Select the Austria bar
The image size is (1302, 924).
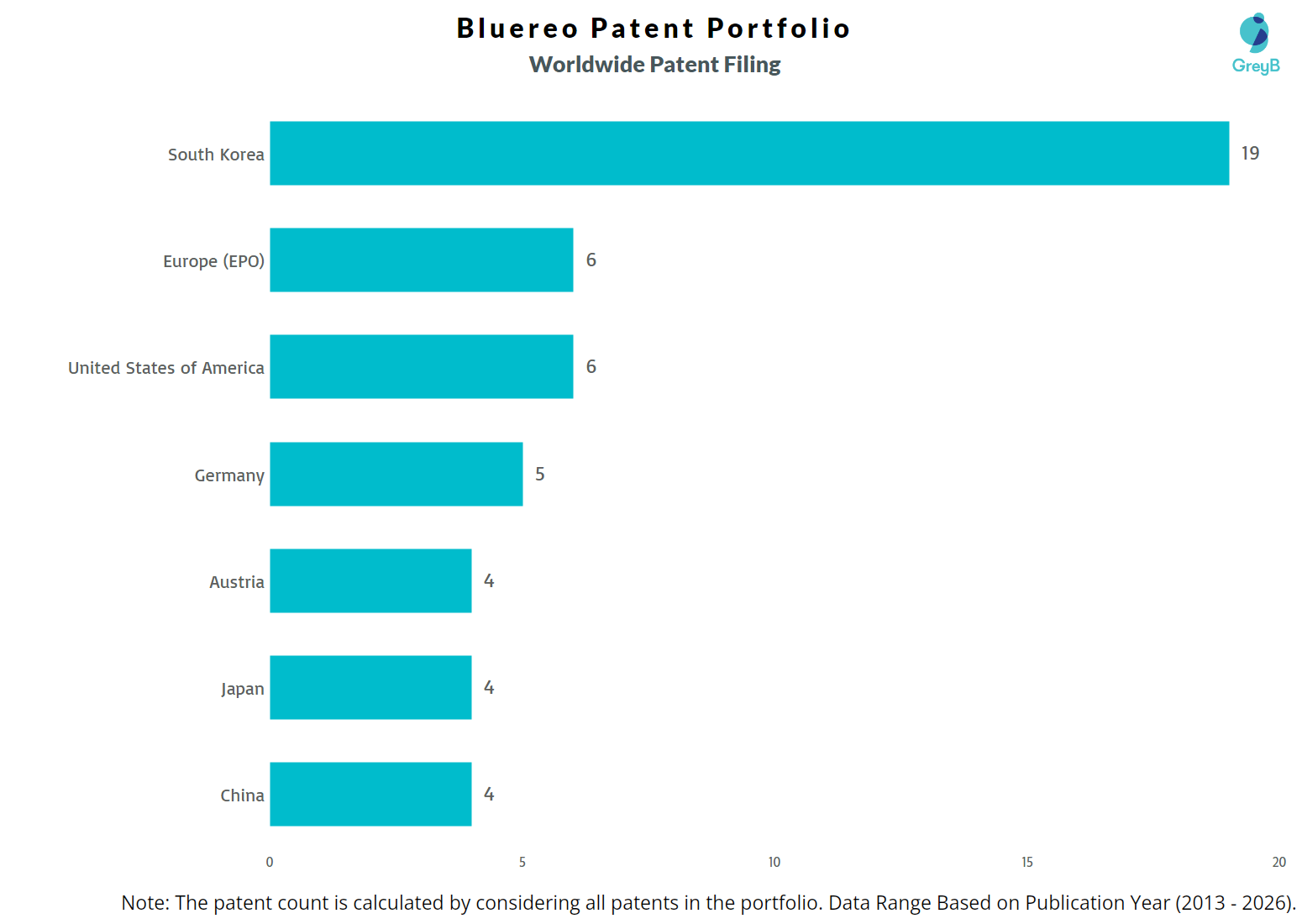click(370, 580)
